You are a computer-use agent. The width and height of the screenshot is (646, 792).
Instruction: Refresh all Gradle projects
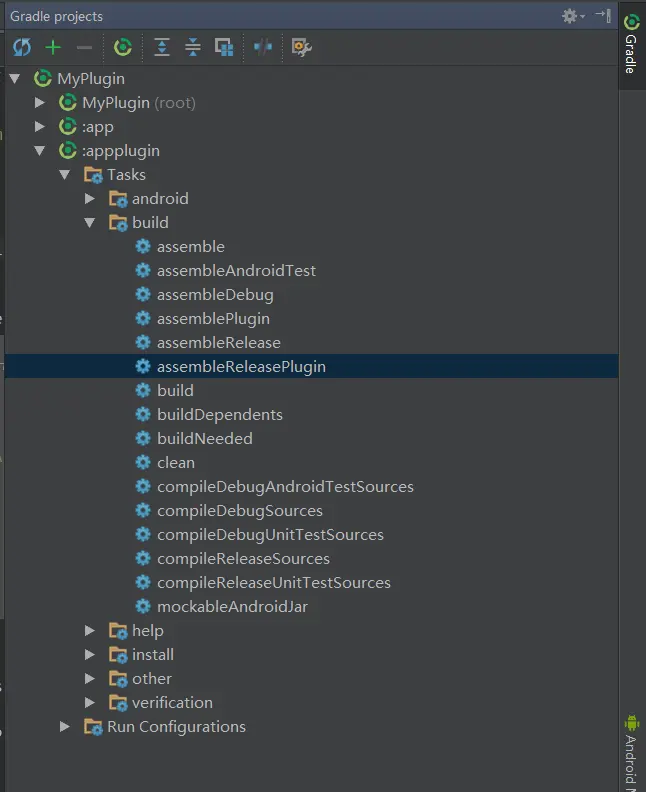(x=22, y=47)
